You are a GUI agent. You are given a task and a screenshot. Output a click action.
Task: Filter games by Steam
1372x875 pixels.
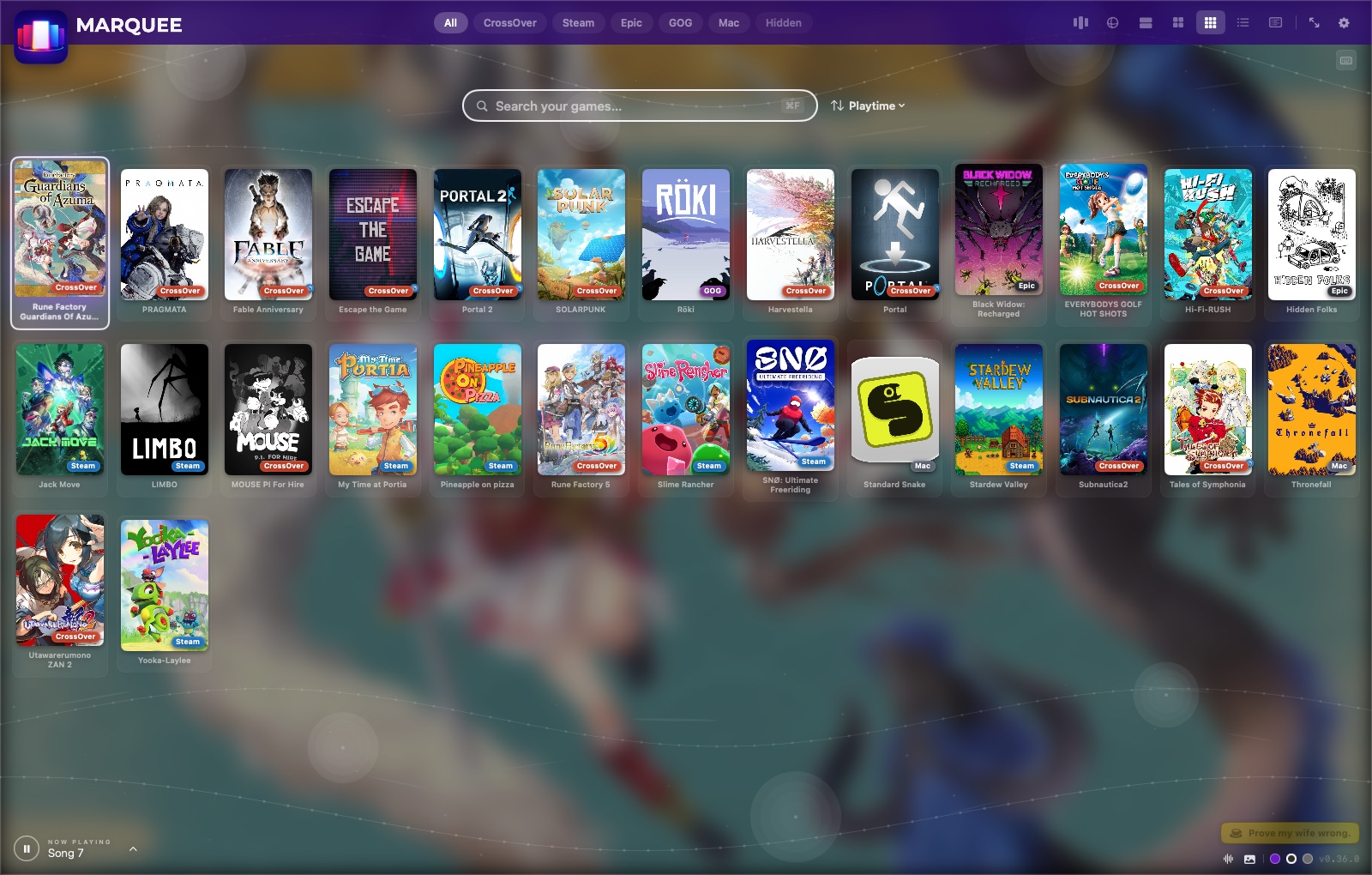[579, 23]
